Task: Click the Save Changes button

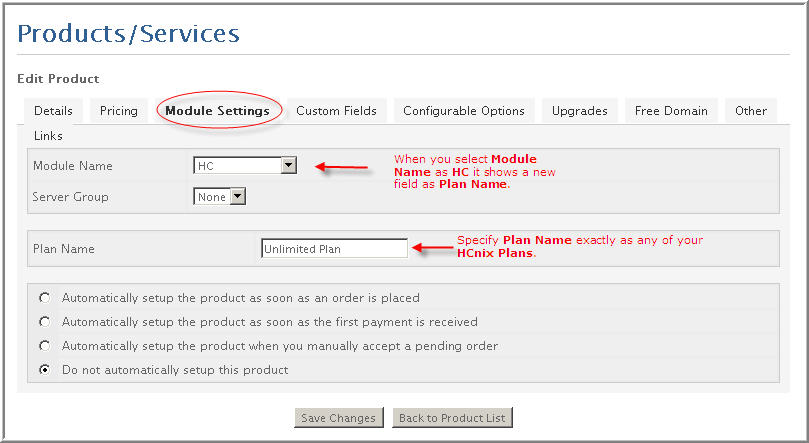Action: [x=338, y=418]
